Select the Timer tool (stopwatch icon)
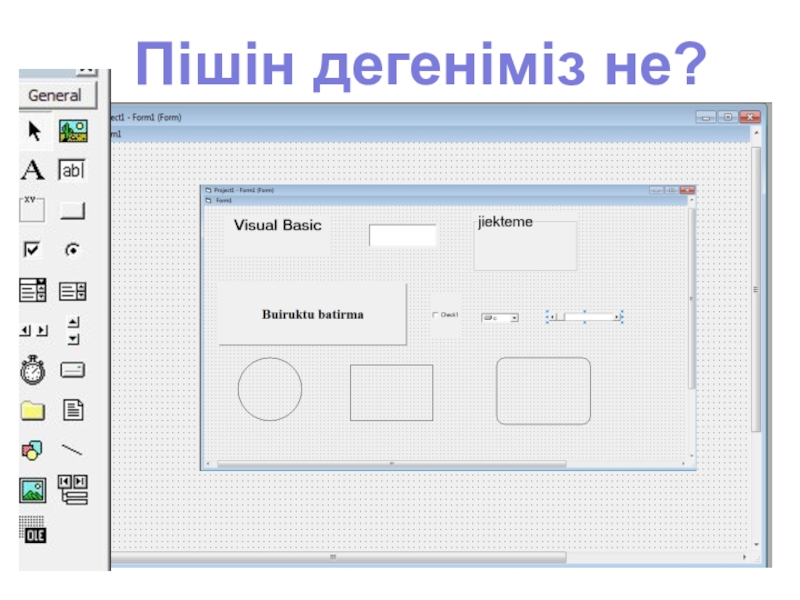This screenshot has height=600, width=800. tap(33, 370)
